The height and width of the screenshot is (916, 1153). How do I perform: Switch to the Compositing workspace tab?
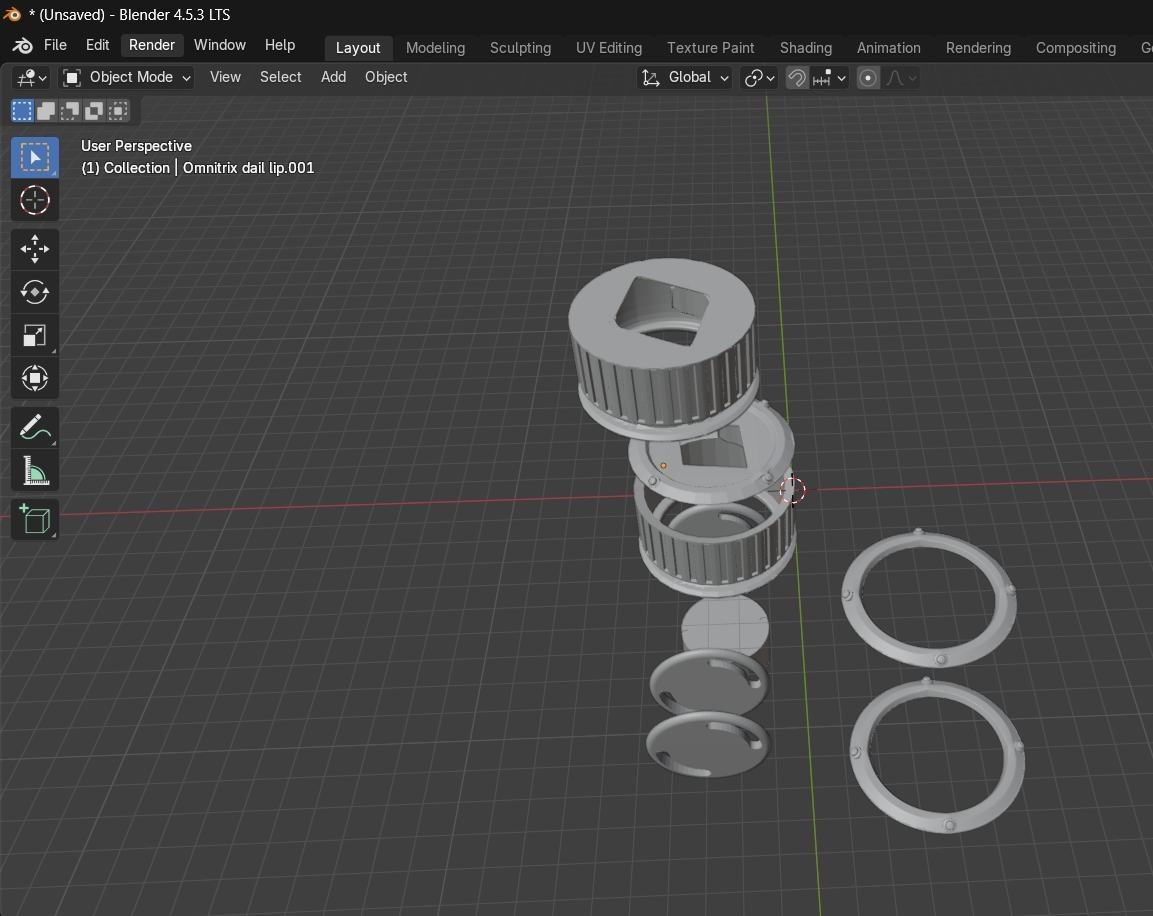1075,48
